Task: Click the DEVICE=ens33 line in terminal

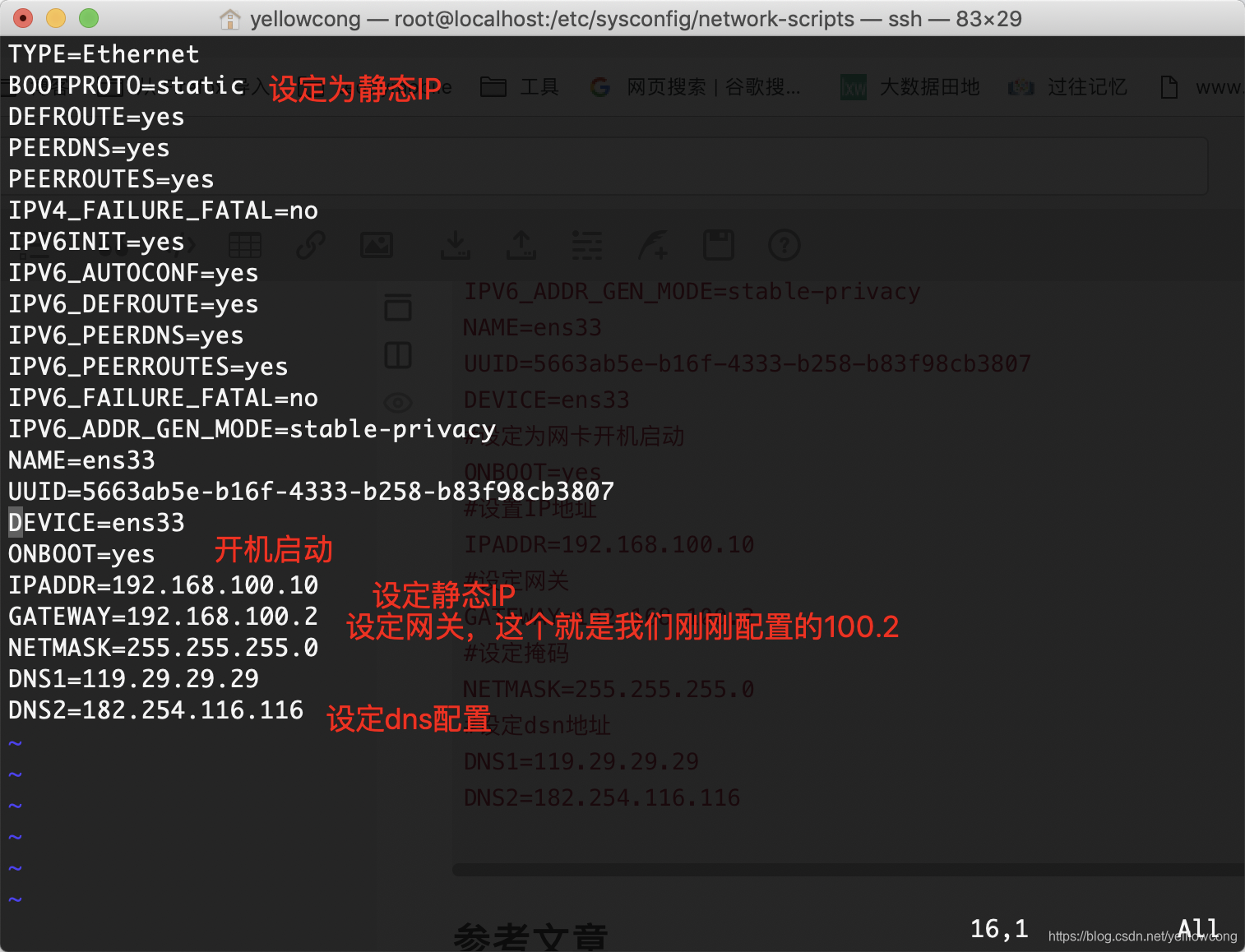Action: [96, 523]
